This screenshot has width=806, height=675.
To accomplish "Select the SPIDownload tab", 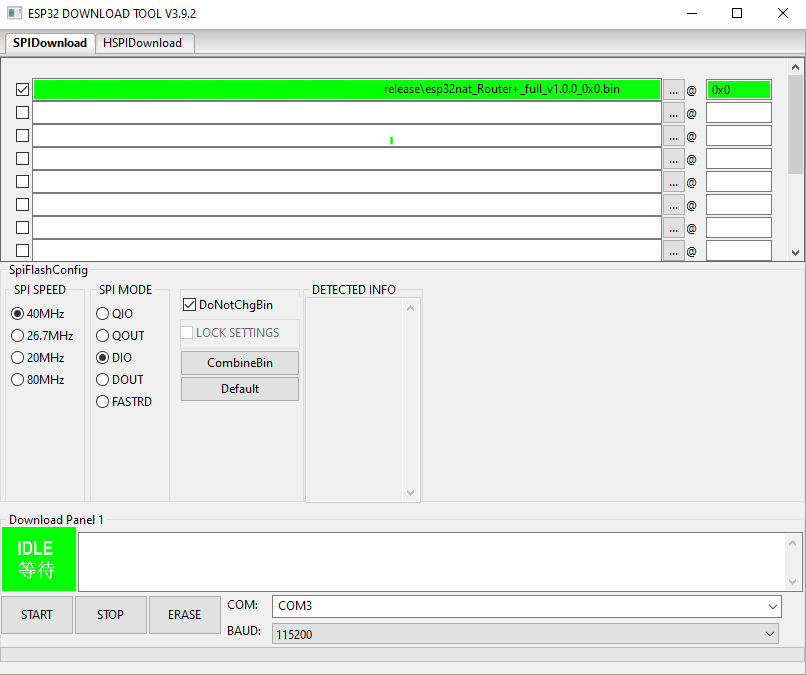I will [x=49, y=43].
